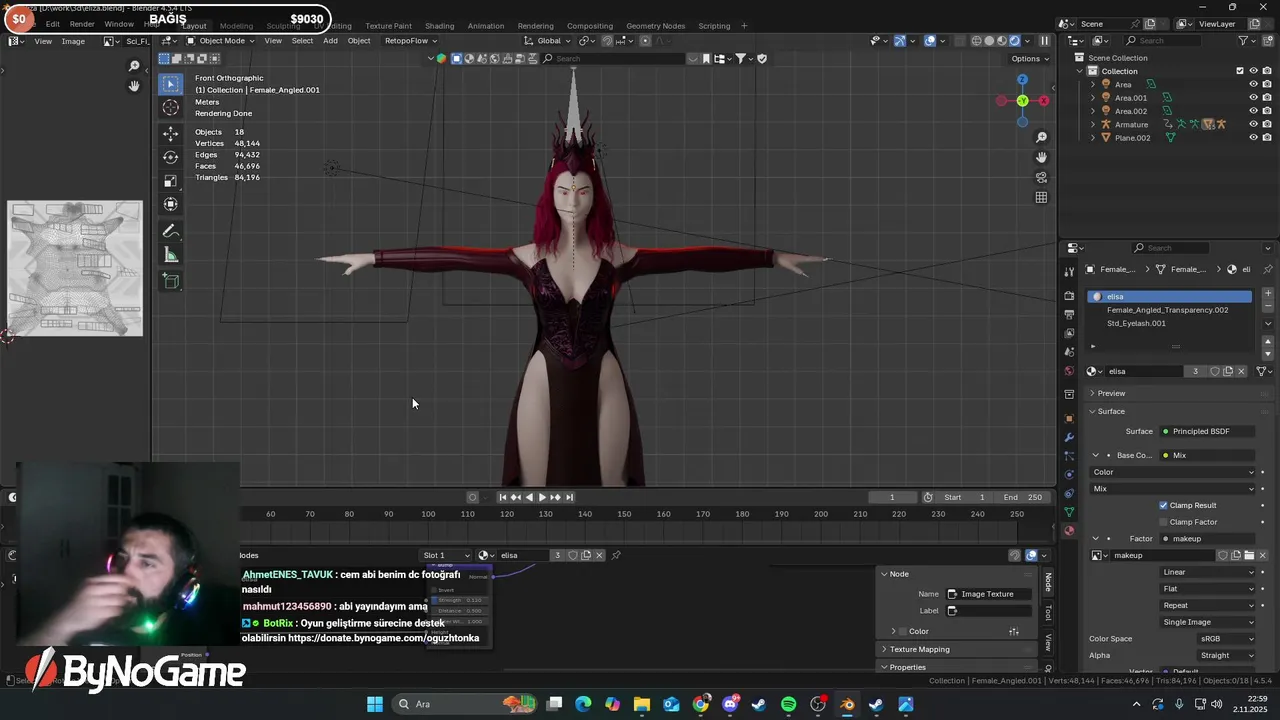Select the Move tool in viewport toolbar

(171, 133)
